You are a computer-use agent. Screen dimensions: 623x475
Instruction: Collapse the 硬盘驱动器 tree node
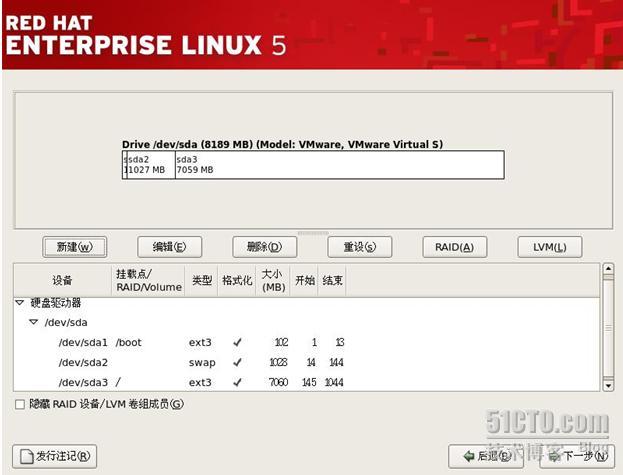tap(19, 303)
